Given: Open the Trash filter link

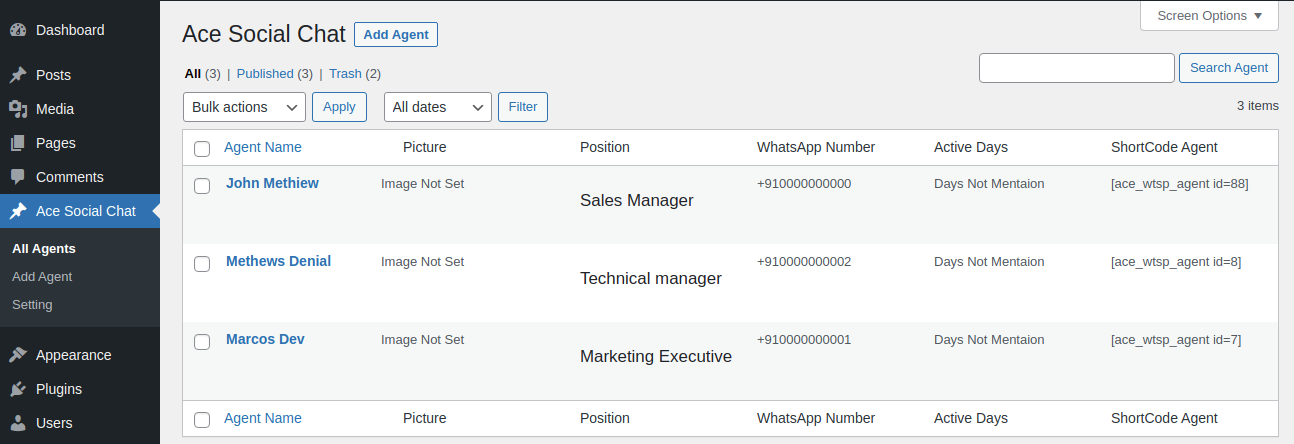Looking at the screenshot, I should pyautogui.click(x=345, y=73).
